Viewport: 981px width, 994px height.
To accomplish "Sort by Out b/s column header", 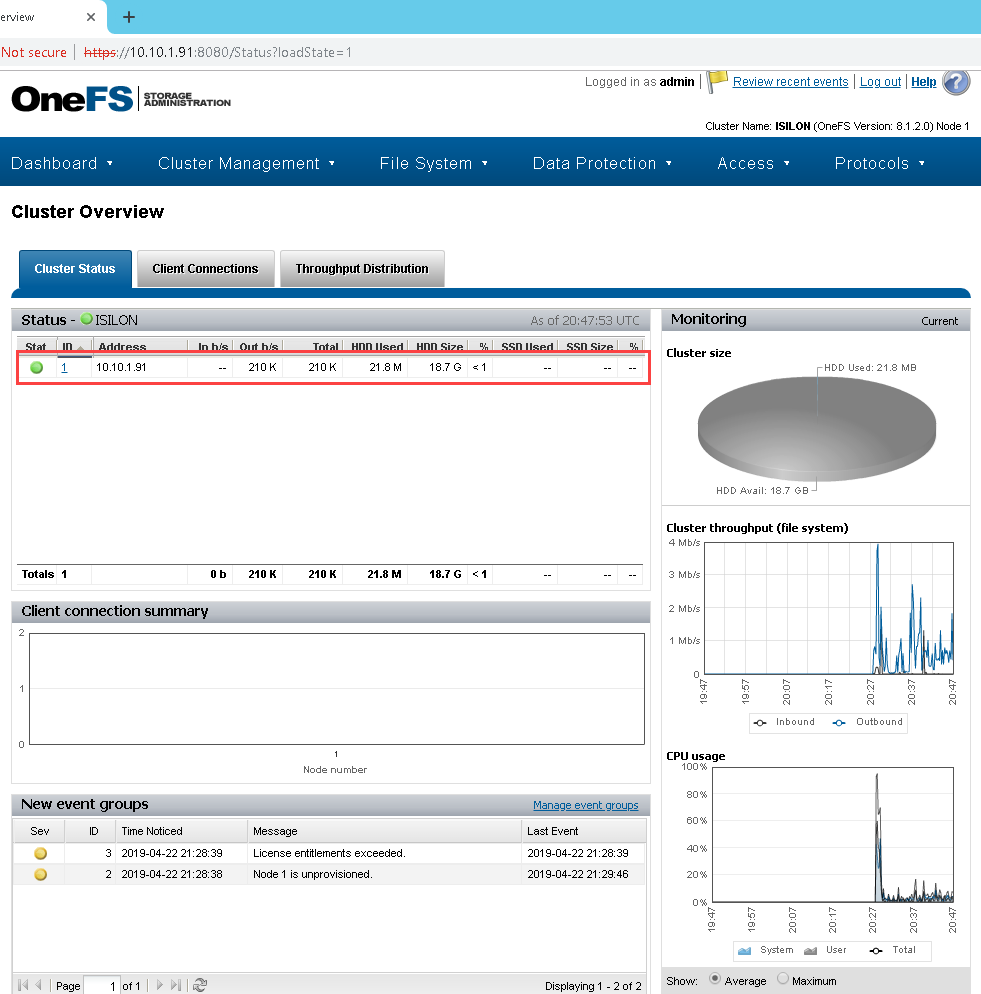I will pos(257,347).
